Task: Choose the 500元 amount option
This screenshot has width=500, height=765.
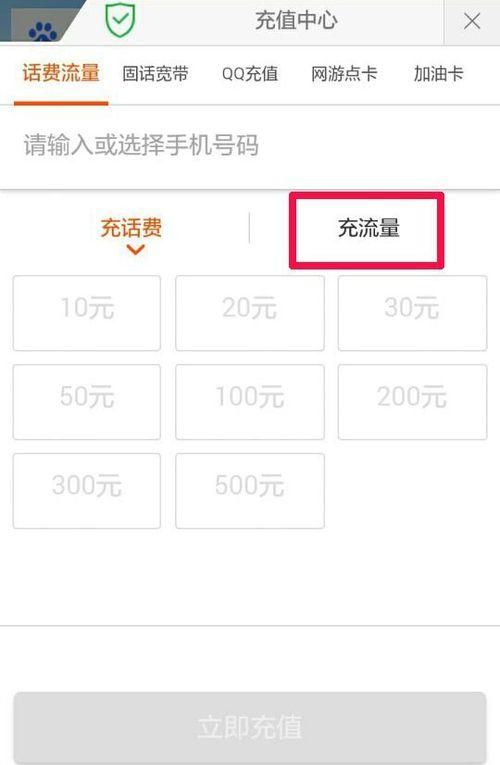Action: 250,490
